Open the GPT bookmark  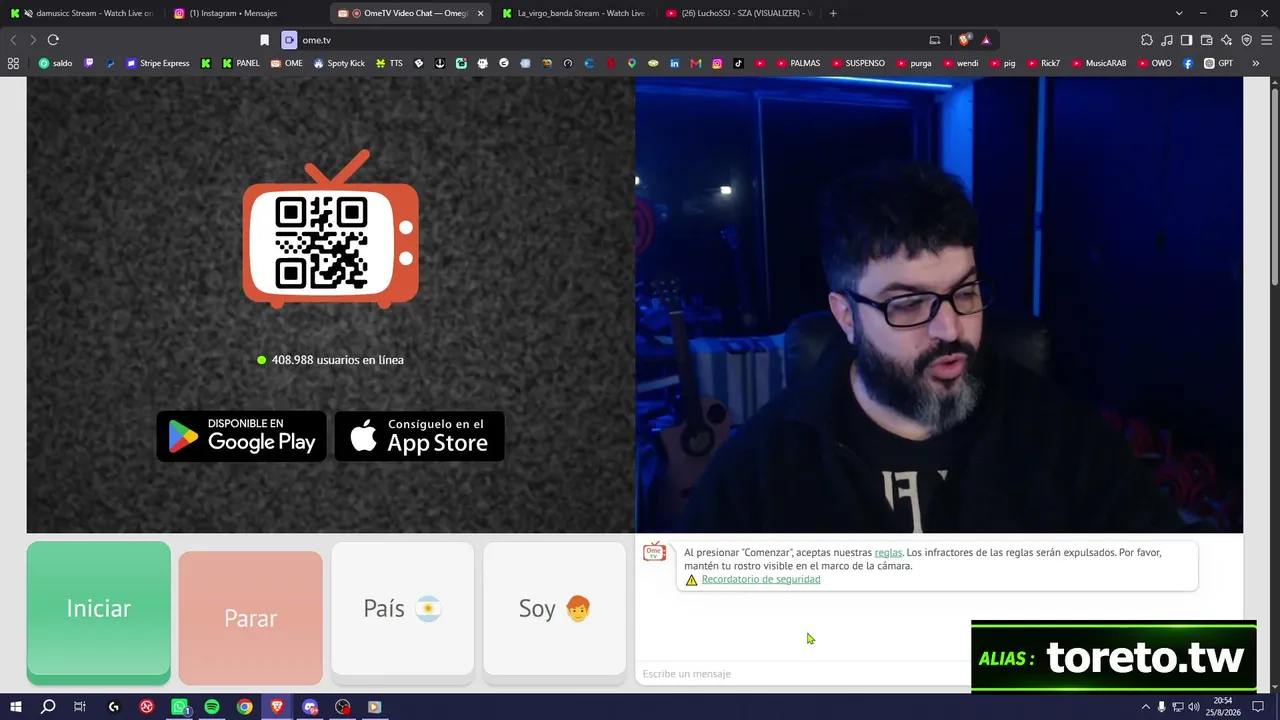point(1219,63)
